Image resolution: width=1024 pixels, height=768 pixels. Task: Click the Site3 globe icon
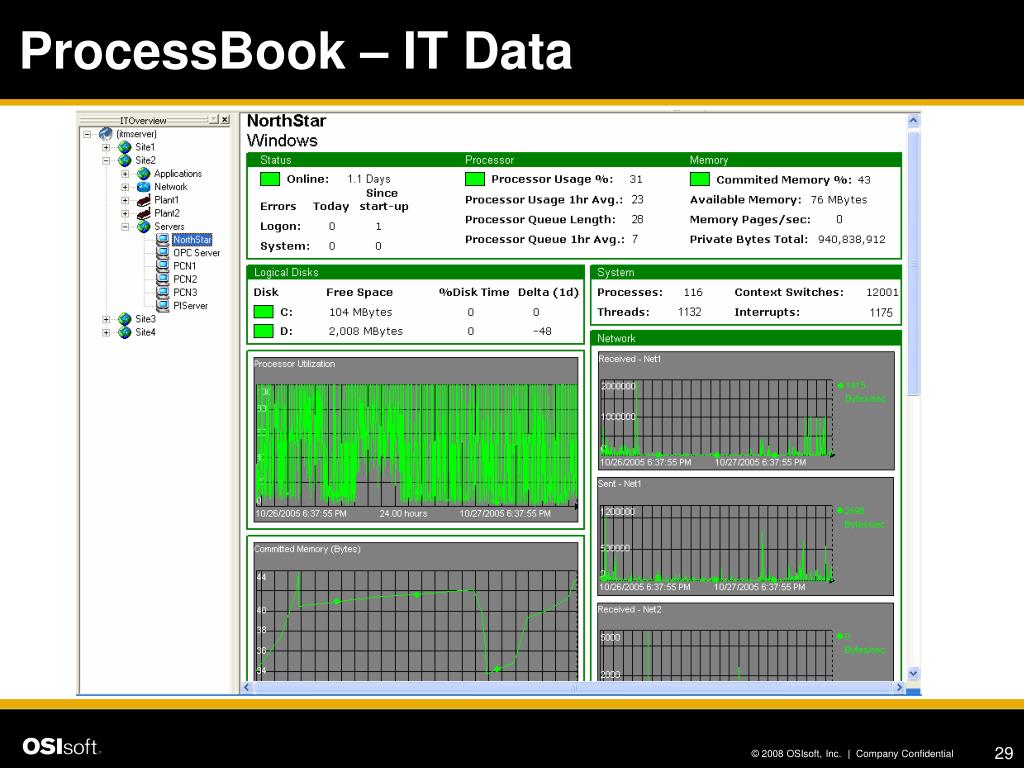point(125,319)
